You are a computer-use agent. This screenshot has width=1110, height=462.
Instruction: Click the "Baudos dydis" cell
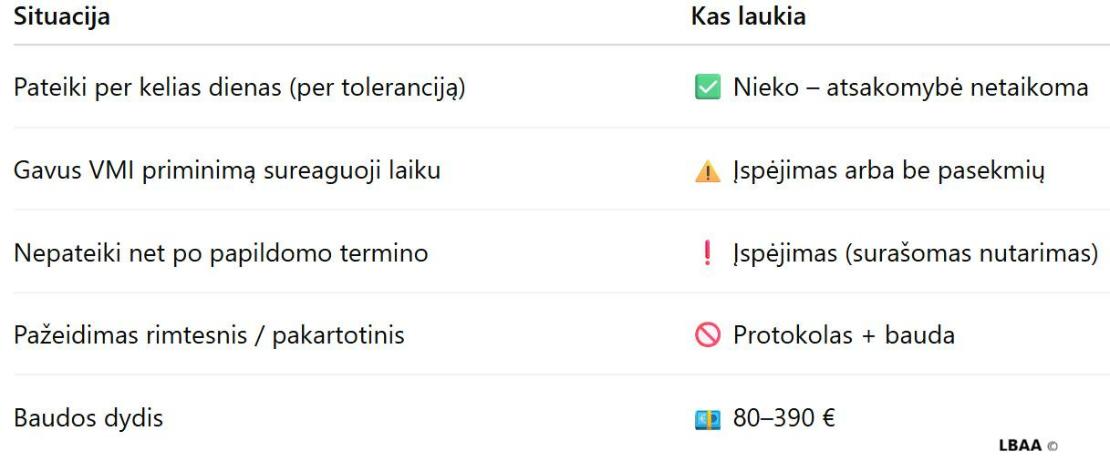click(88, 418)
